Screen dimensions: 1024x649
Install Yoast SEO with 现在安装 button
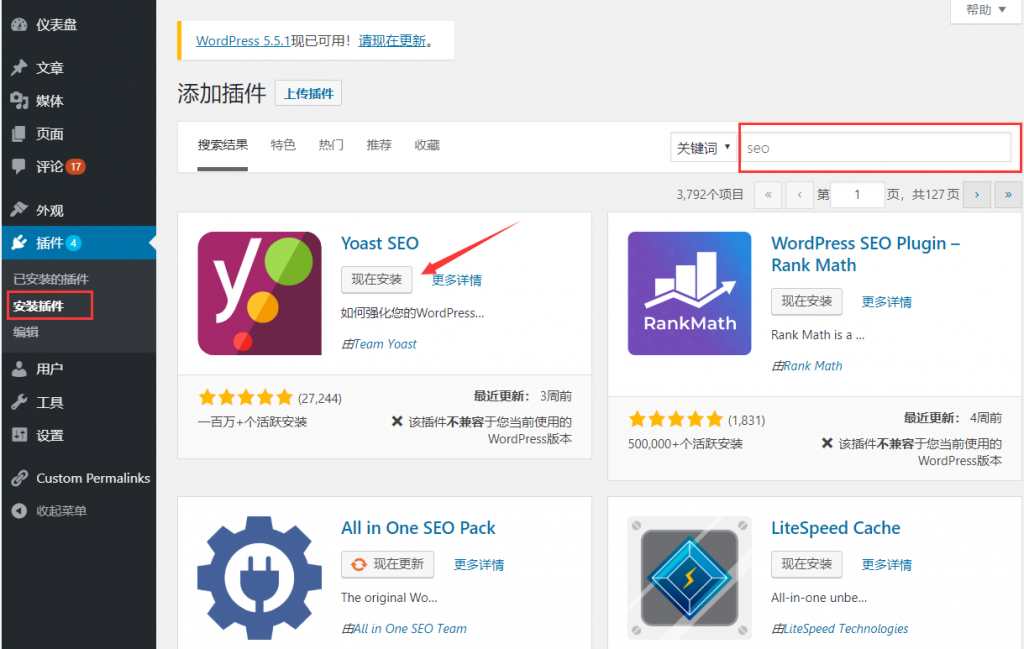(x=376, y=279)
